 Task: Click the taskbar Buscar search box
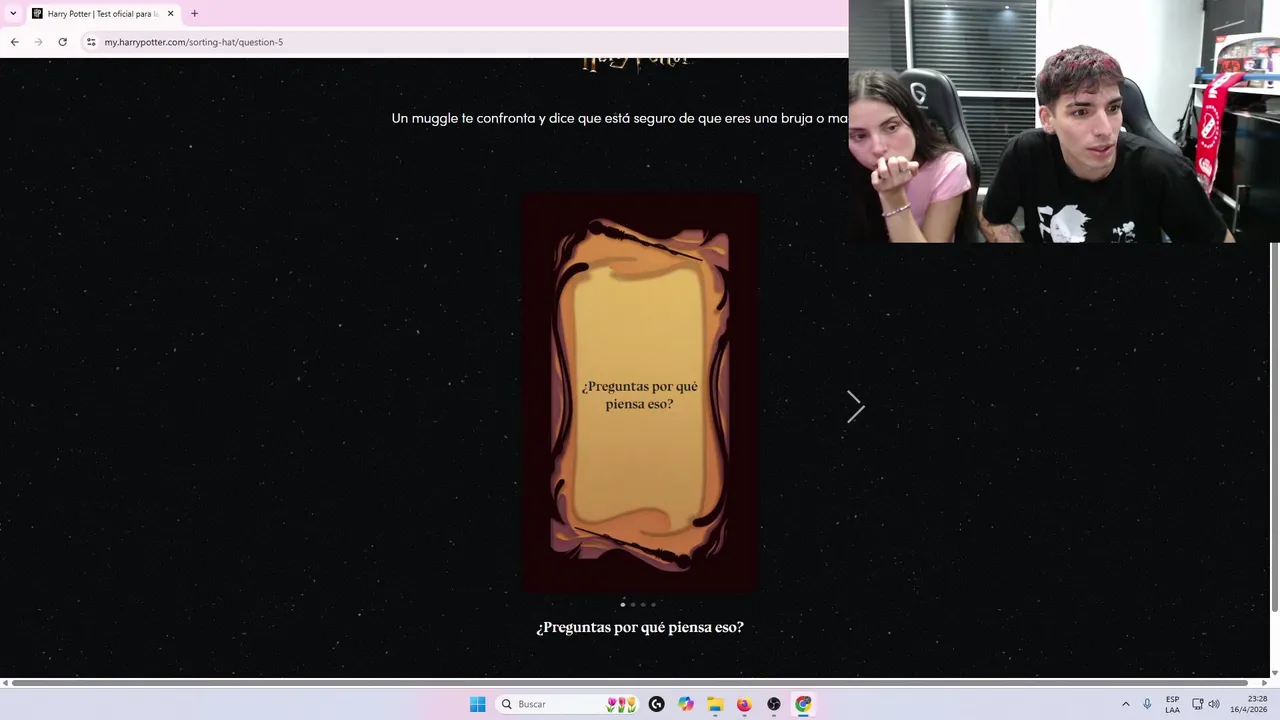pos(568,704)
